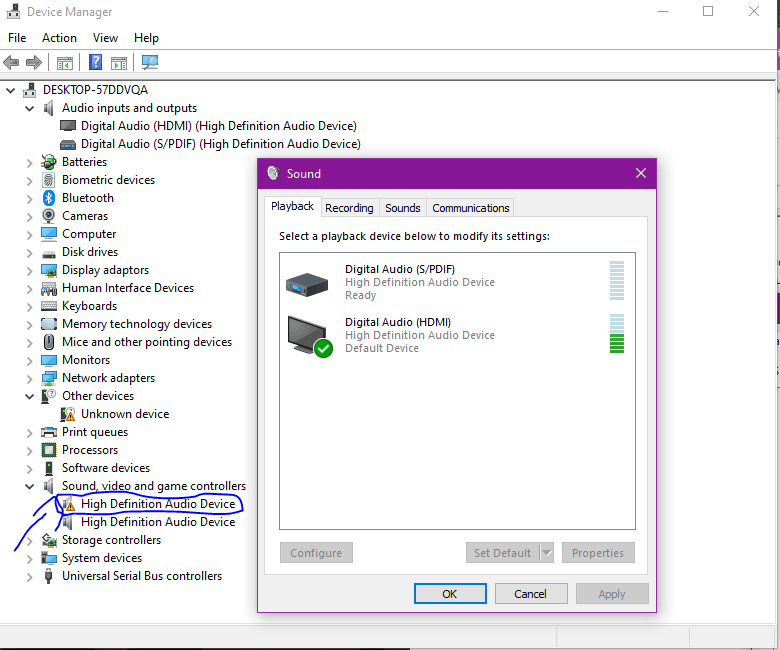This screenshot has width=780, height=650.
Task: Click Scan for hardware changes monitor icon
Action: pyautogui.click(x=150, y=63)
